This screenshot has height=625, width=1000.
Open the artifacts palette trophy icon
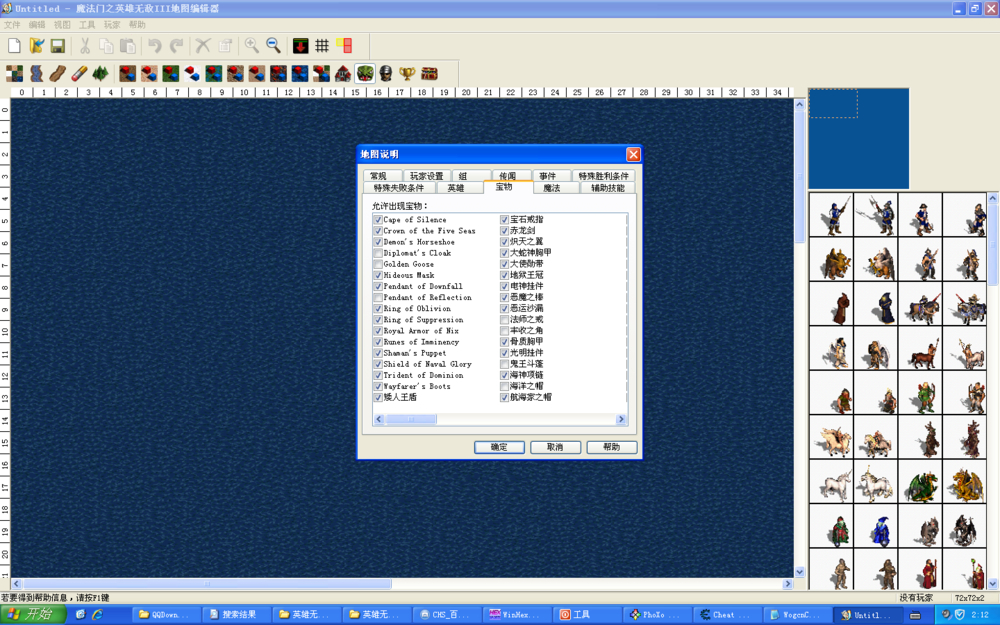408,73
